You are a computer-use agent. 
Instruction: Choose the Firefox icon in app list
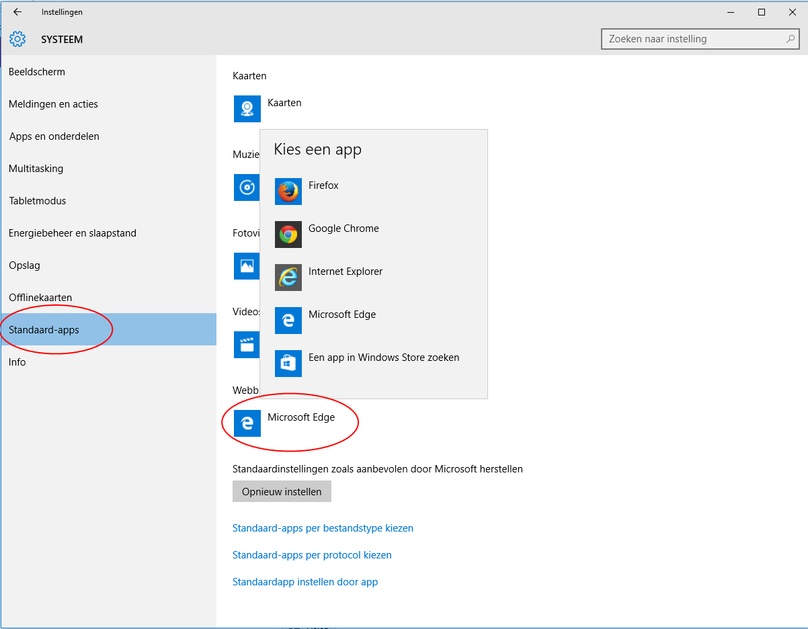pos(288,192)
